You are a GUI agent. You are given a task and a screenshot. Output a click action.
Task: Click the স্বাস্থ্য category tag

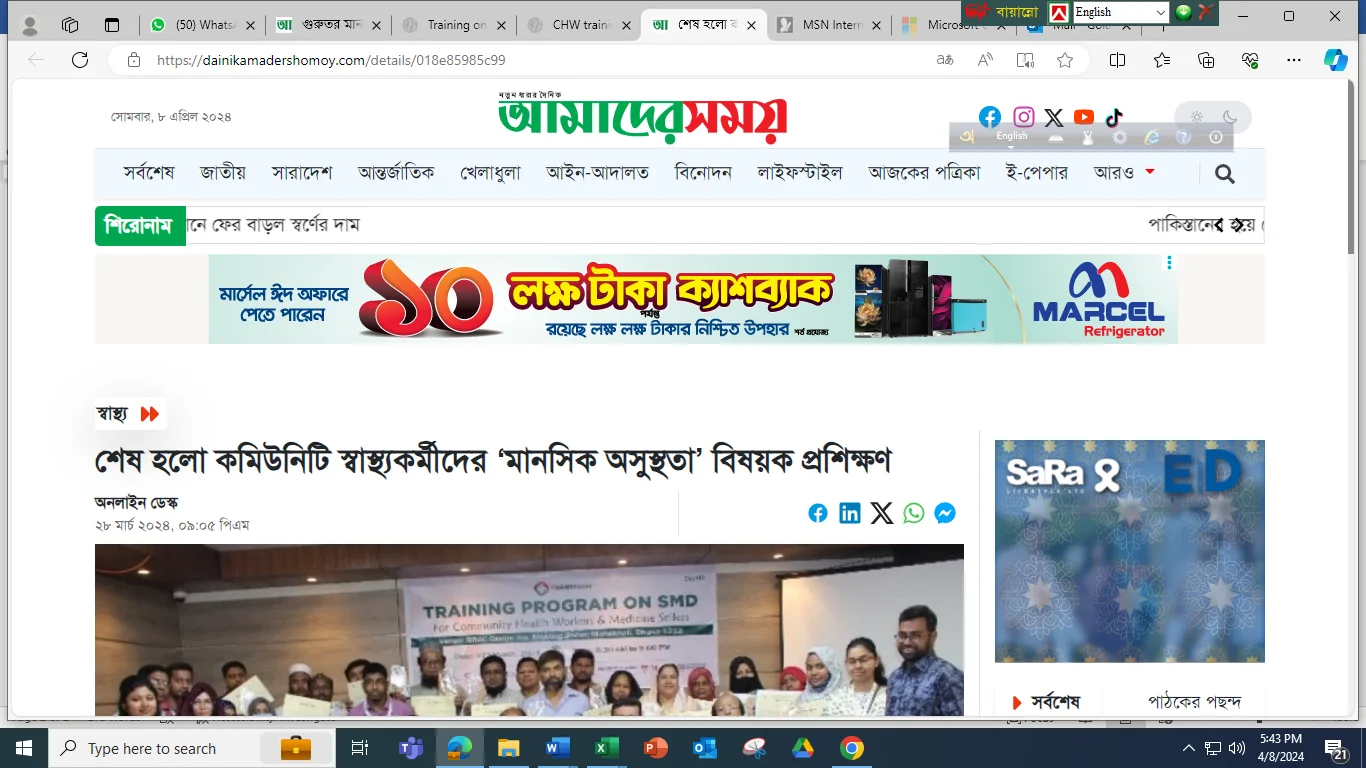[129, 414]
